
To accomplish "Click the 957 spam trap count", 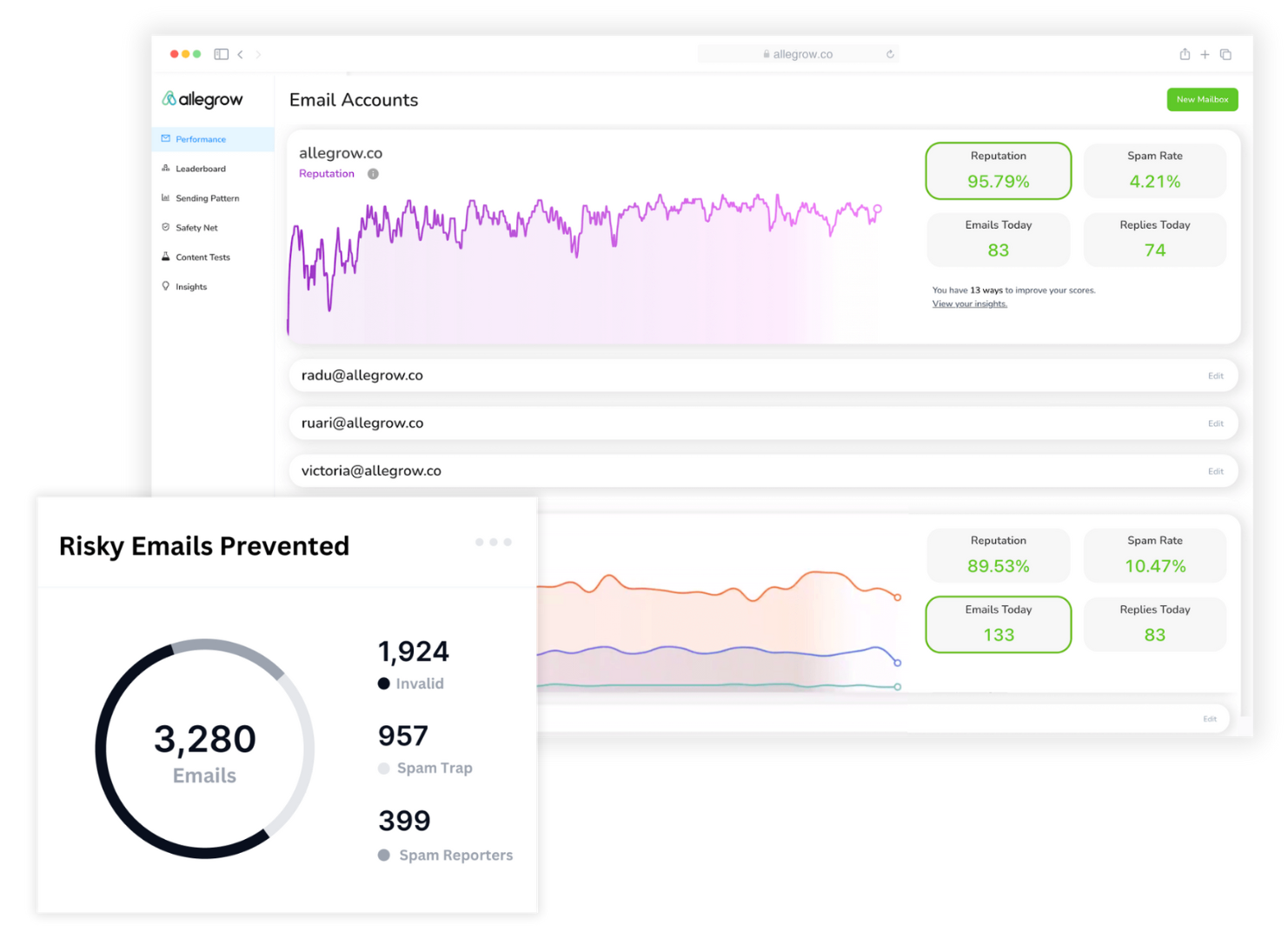I will point(403,736).
